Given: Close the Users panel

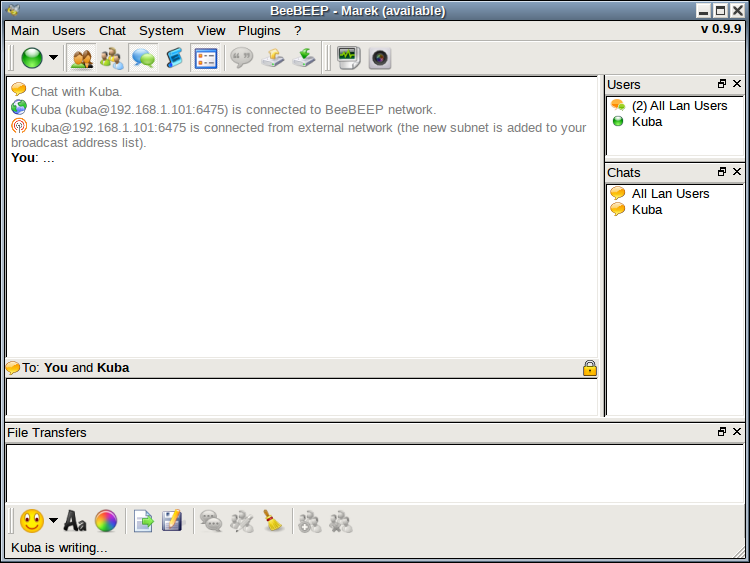Looking at the screenshot, I should tap(737, 84).
